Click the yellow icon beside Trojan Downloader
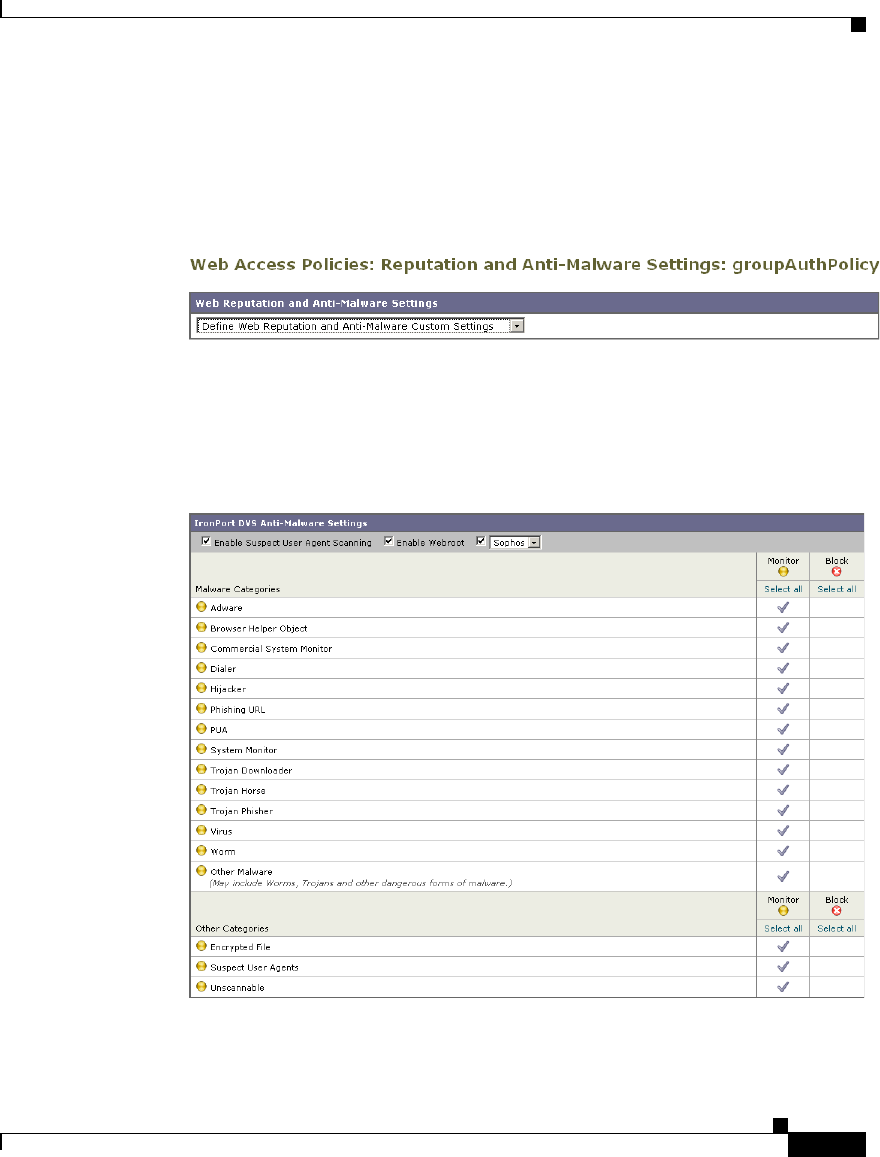 201,769
